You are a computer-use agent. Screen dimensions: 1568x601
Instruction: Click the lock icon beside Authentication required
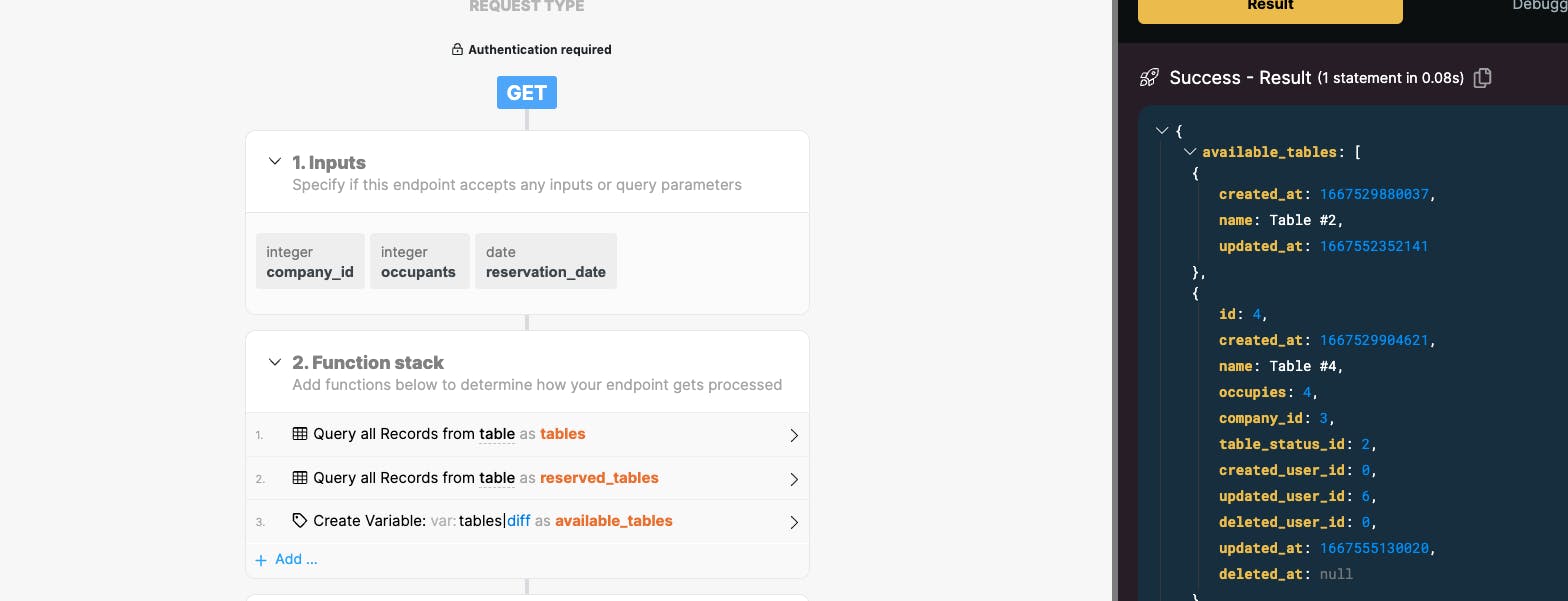(x=457, y=50)
